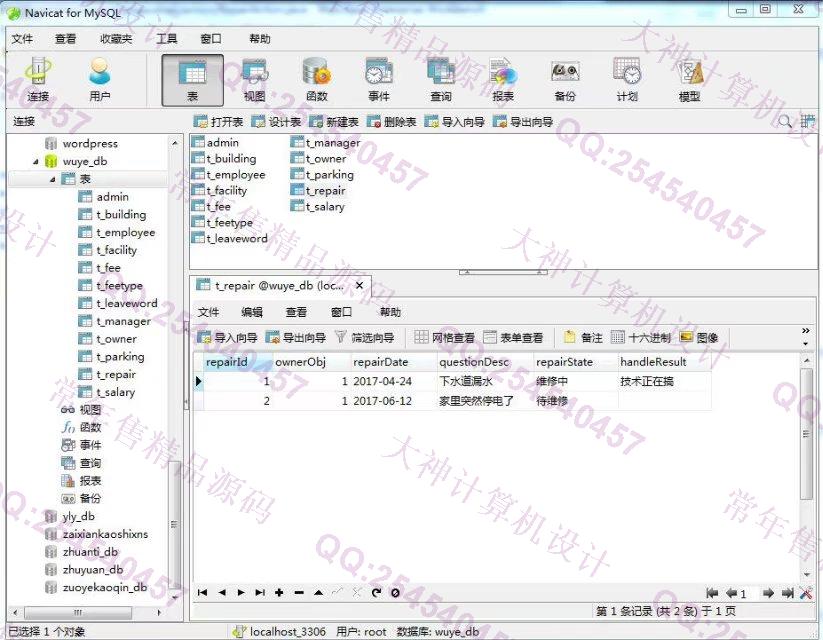
Task: Click the add record plus button
Action: (279, 593)
